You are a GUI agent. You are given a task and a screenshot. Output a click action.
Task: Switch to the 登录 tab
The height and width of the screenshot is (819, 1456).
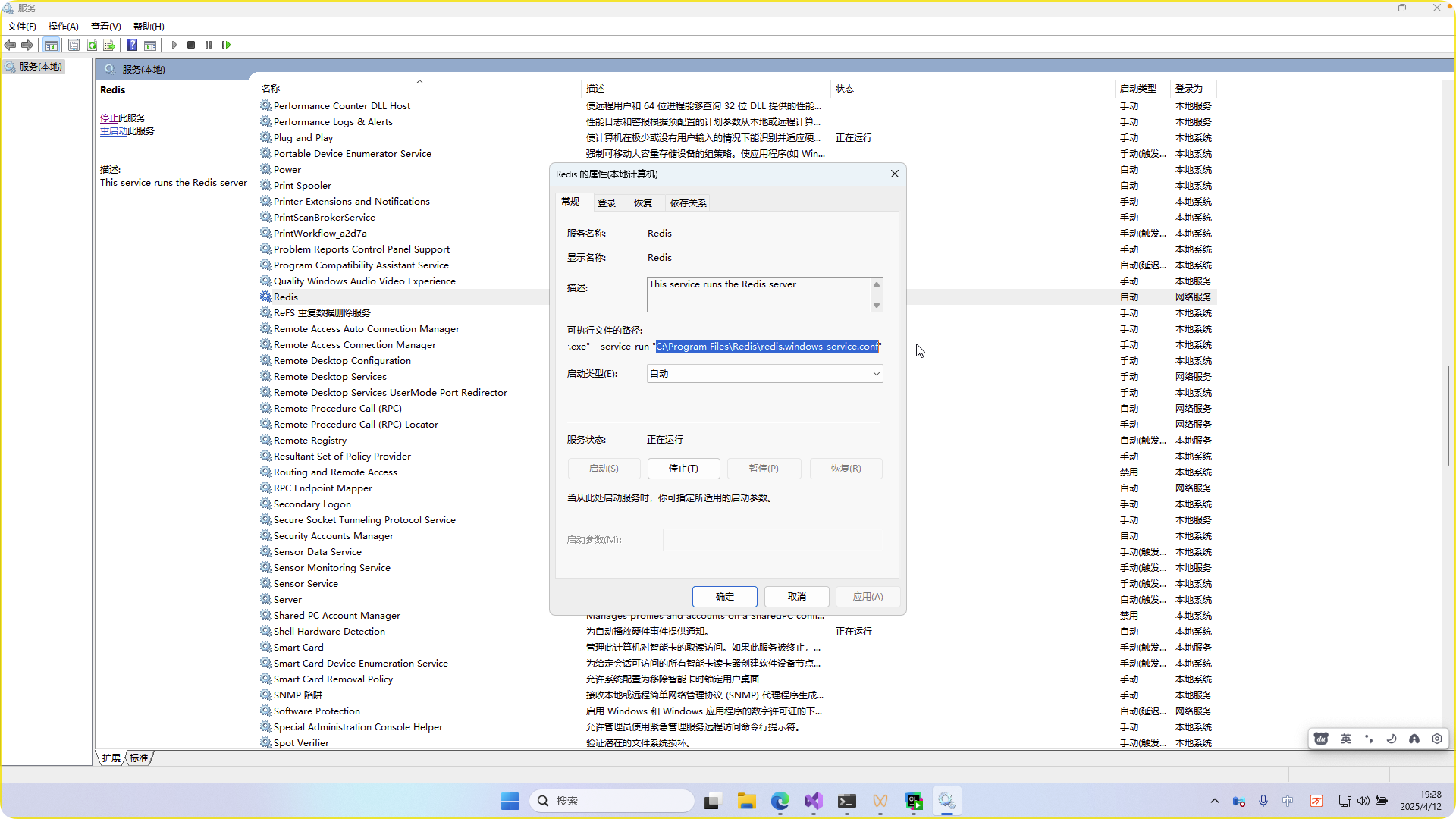[x=606, y=202]
